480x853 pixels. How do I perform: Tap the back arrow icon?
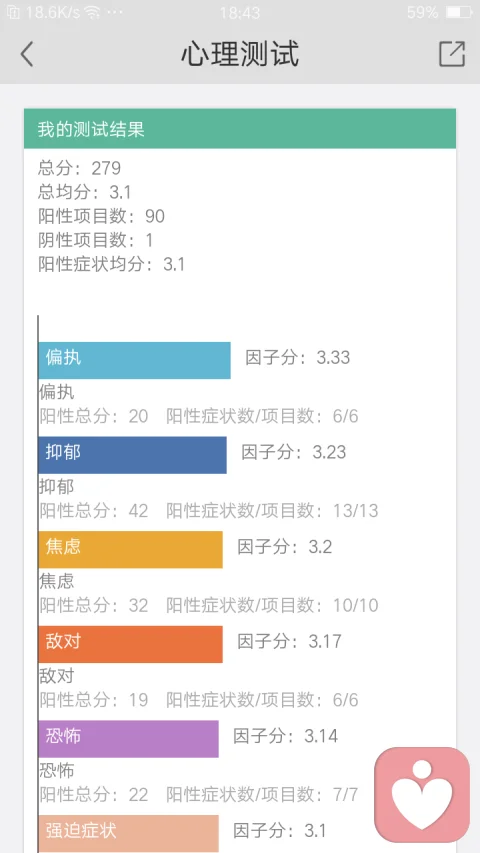point(27,54)
